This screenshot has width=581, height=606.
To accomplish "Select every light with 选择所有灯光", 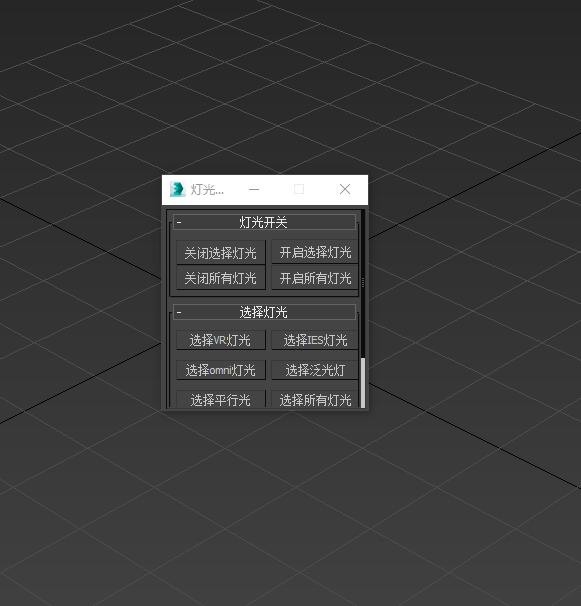I will 315,399.
